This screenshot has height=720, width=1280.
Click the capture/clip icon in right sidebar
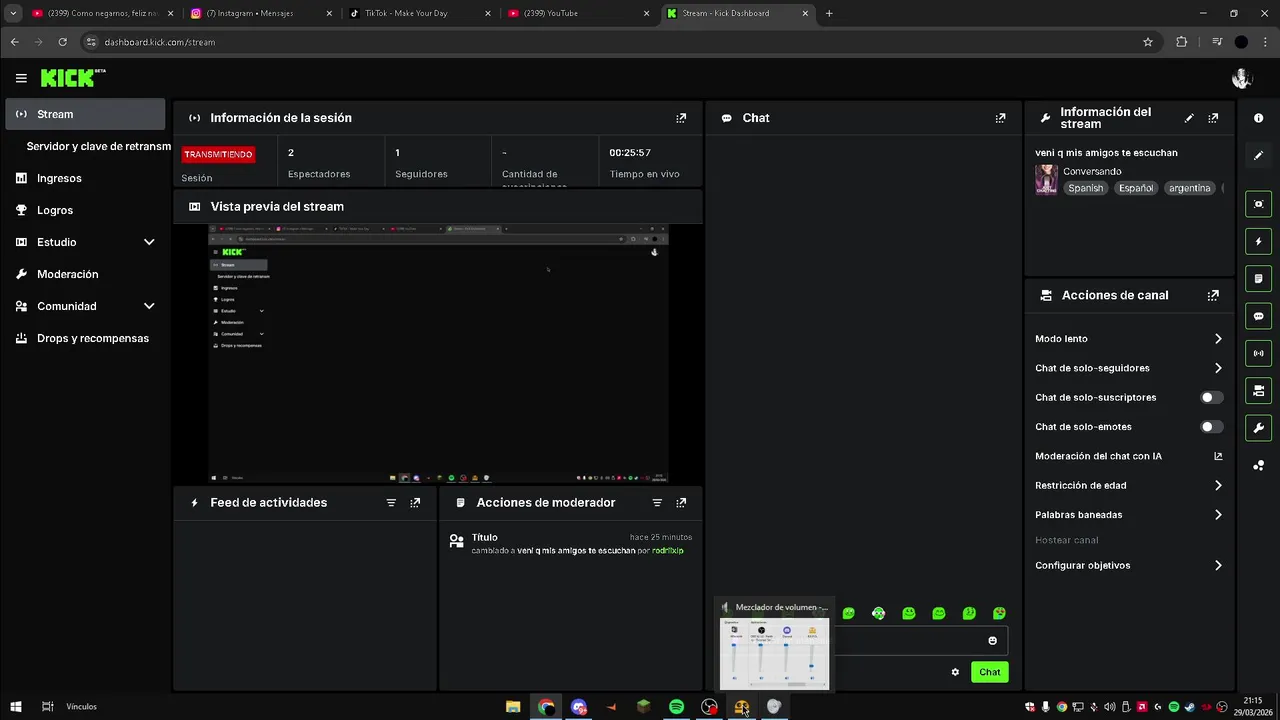(x=1258, y=204)
